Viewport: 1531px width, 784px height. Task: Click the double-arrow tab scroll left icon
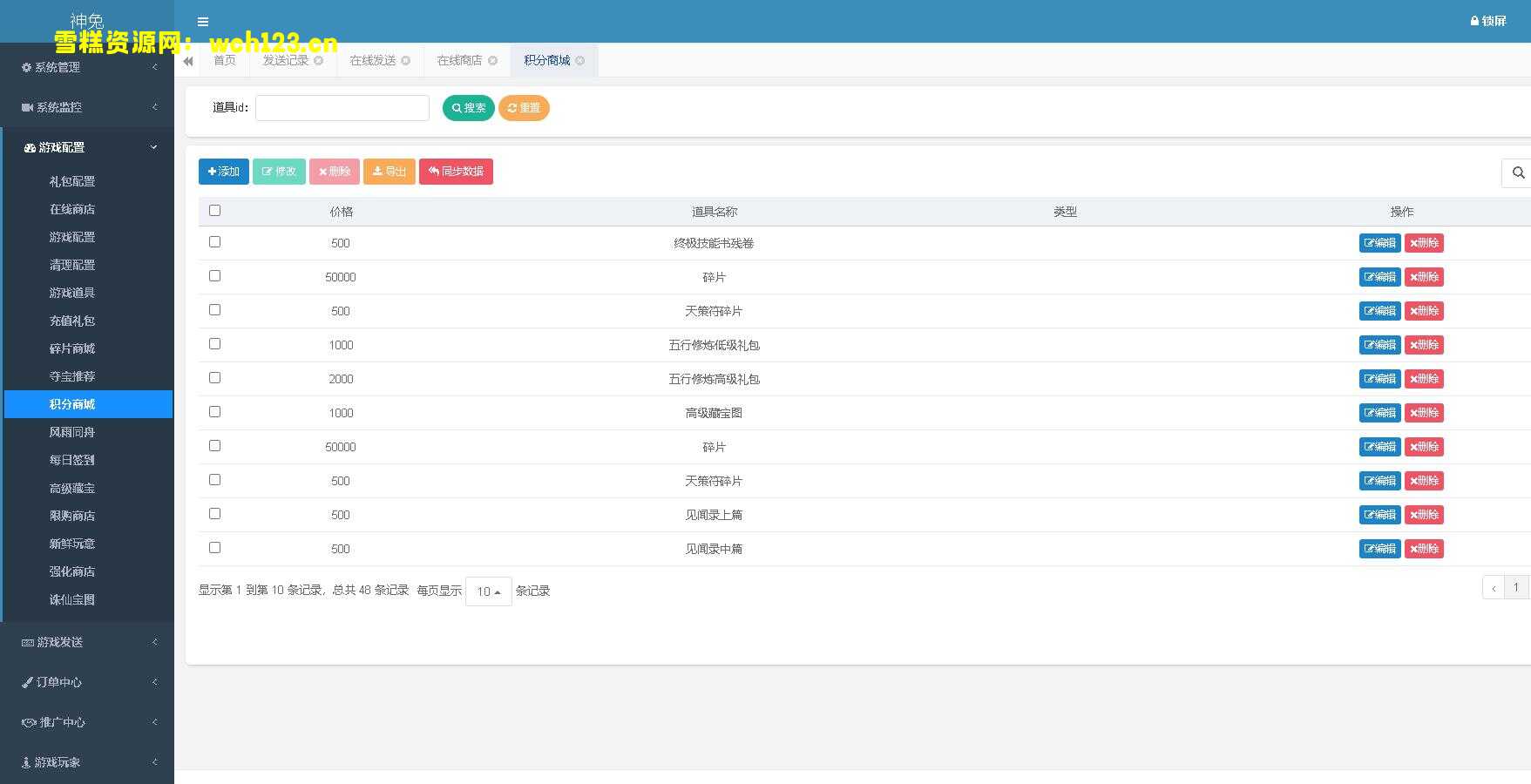[x=188, y=61]
